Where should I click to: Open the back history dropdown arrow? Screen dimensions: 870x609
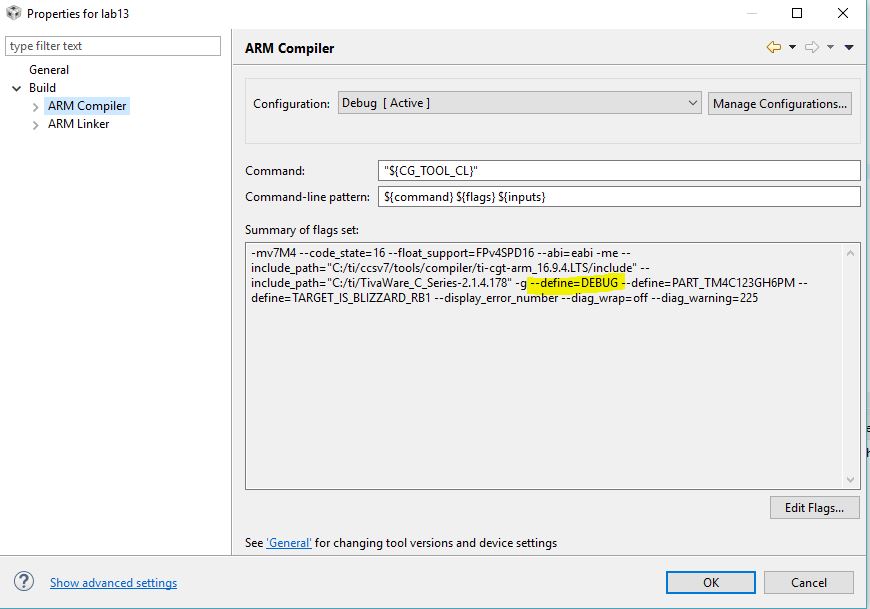pyautogui.click(x=792, y=47)
